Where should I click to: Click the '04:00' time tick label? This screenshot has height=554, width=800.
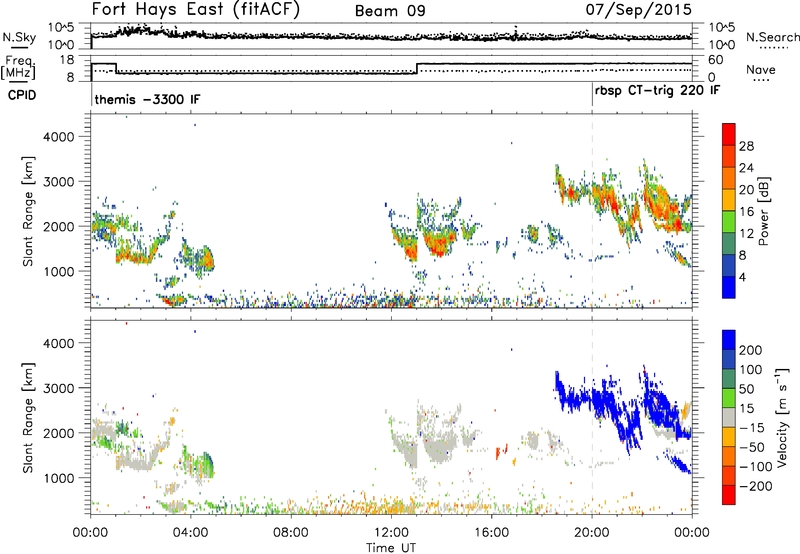pos(191,533)
